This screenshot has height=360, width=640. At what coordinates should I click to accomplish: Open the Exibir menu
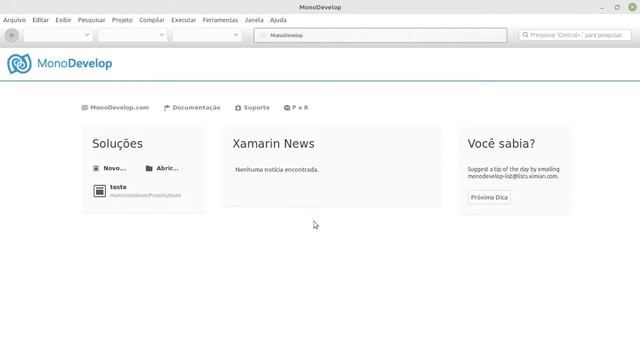coord(63,20)
